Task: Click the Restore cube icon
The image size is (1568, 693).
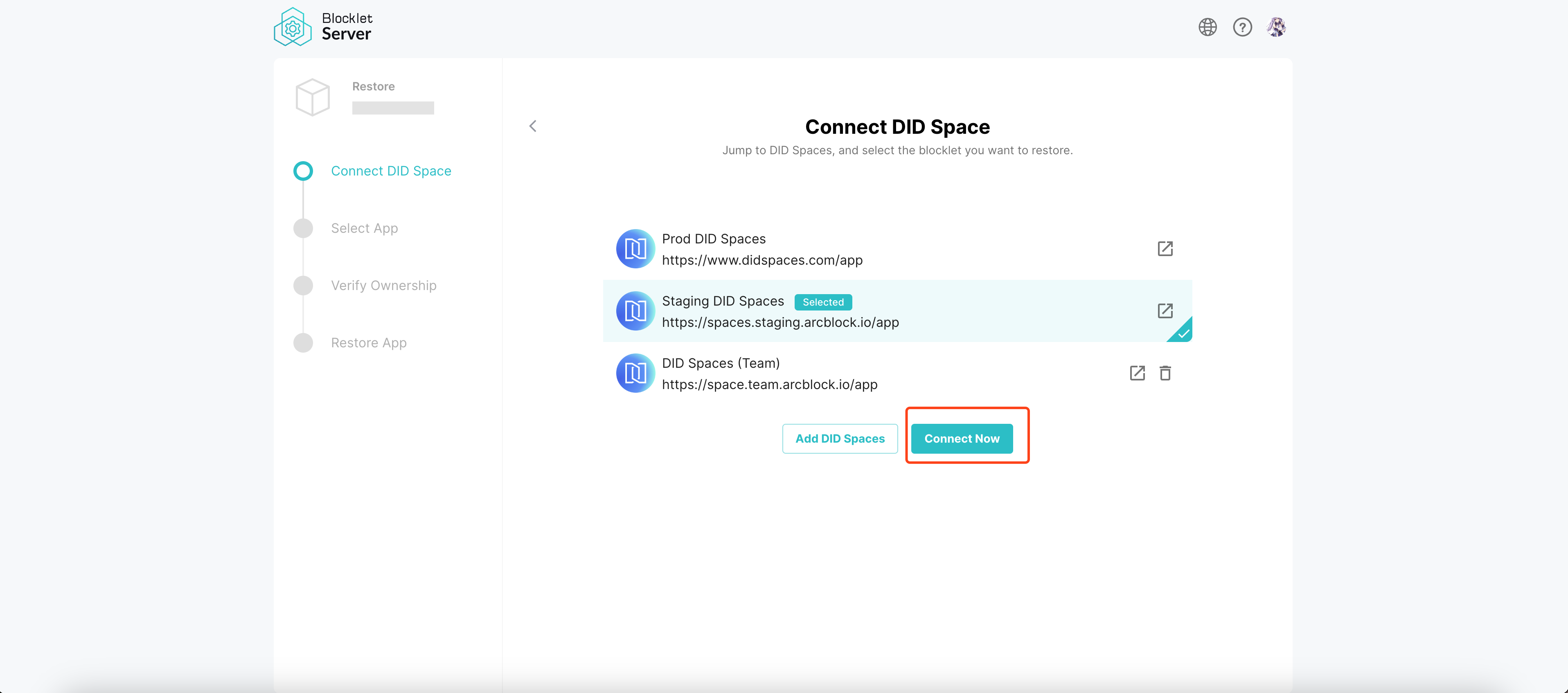Action: point(312,97)
